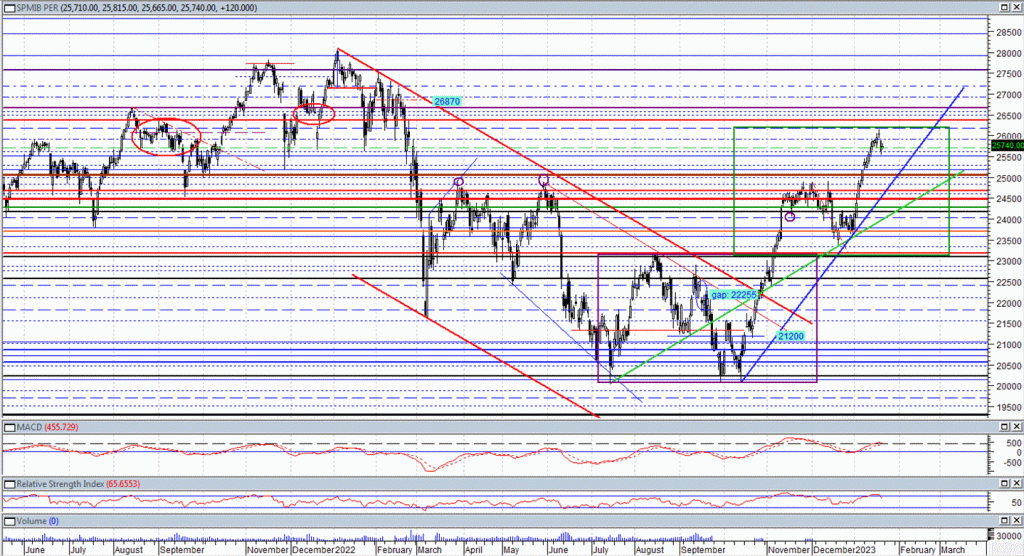1024x556 pixels.
Task: Click the December2023 date axis label
Action: point(844,550)
